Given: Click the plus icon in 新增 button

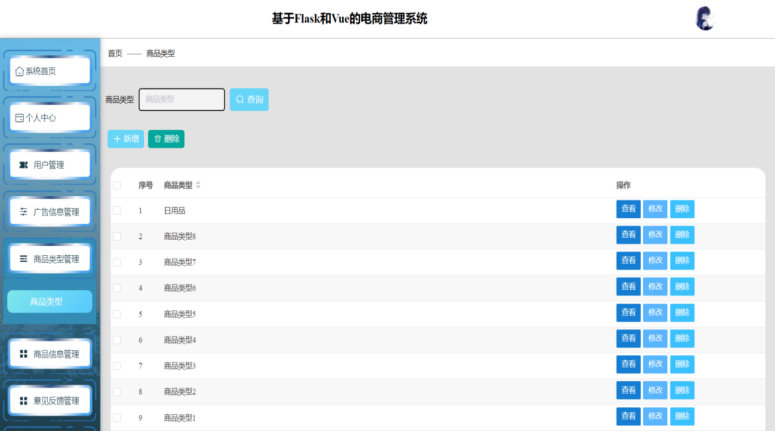Looking at the screenshot, I should [x=117, y=139].
